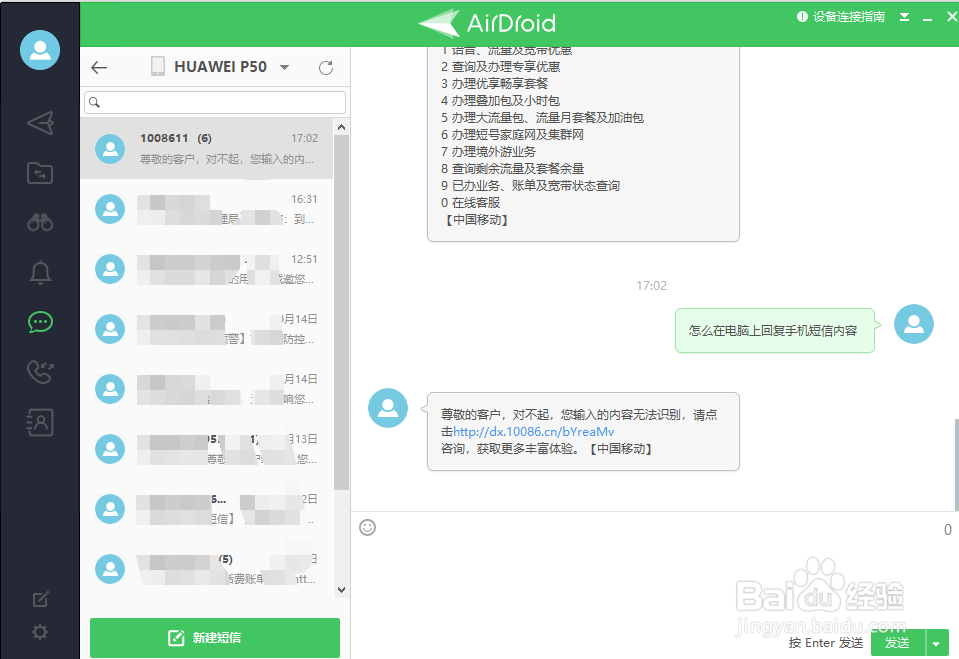Screen dimensions: 959x659
Task: Open the conversation timestamped 16:31
Action: coord(207,209)
